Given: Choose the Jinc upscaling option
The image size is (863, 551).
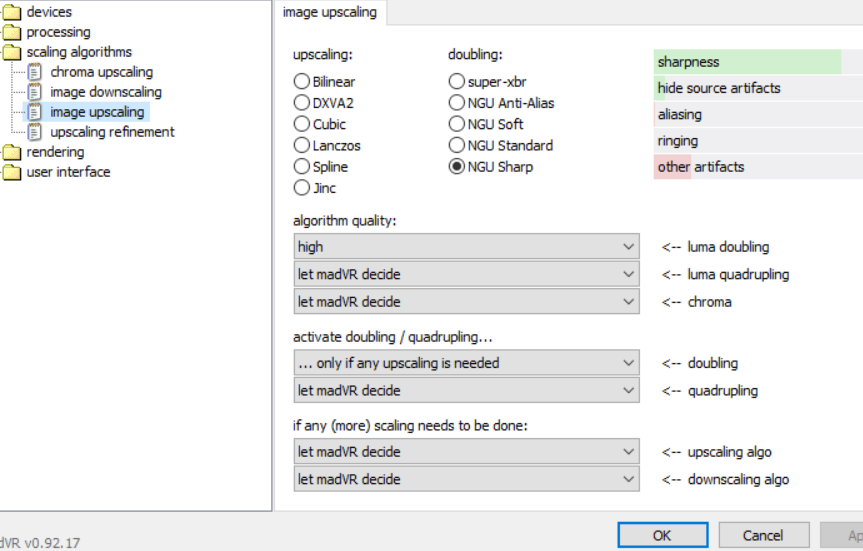Looking at the screenshot, I should (x=301, y=187).
